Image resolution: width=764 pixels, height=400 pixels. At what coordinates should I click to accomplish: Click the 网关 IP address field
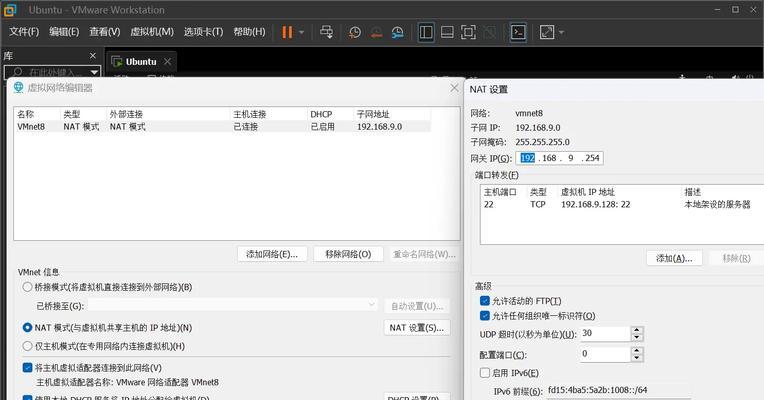(559, 158)
